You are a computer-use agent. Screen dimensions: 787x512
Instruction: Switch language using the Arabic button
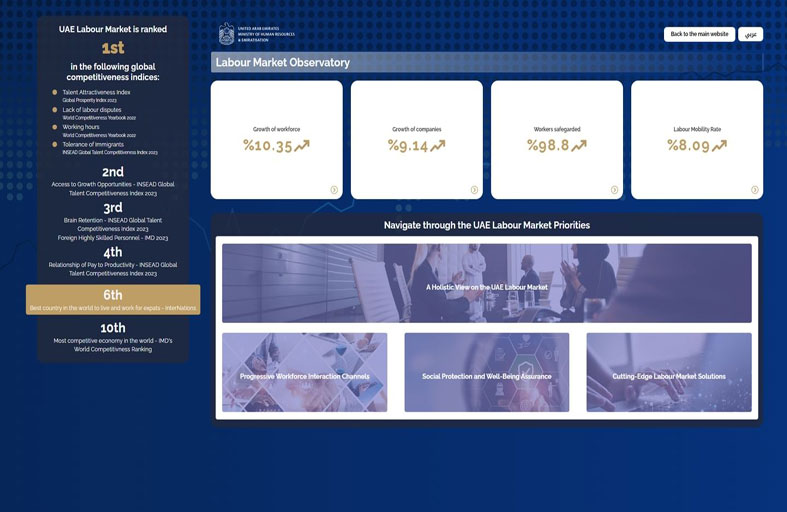[x=750, y=34]
